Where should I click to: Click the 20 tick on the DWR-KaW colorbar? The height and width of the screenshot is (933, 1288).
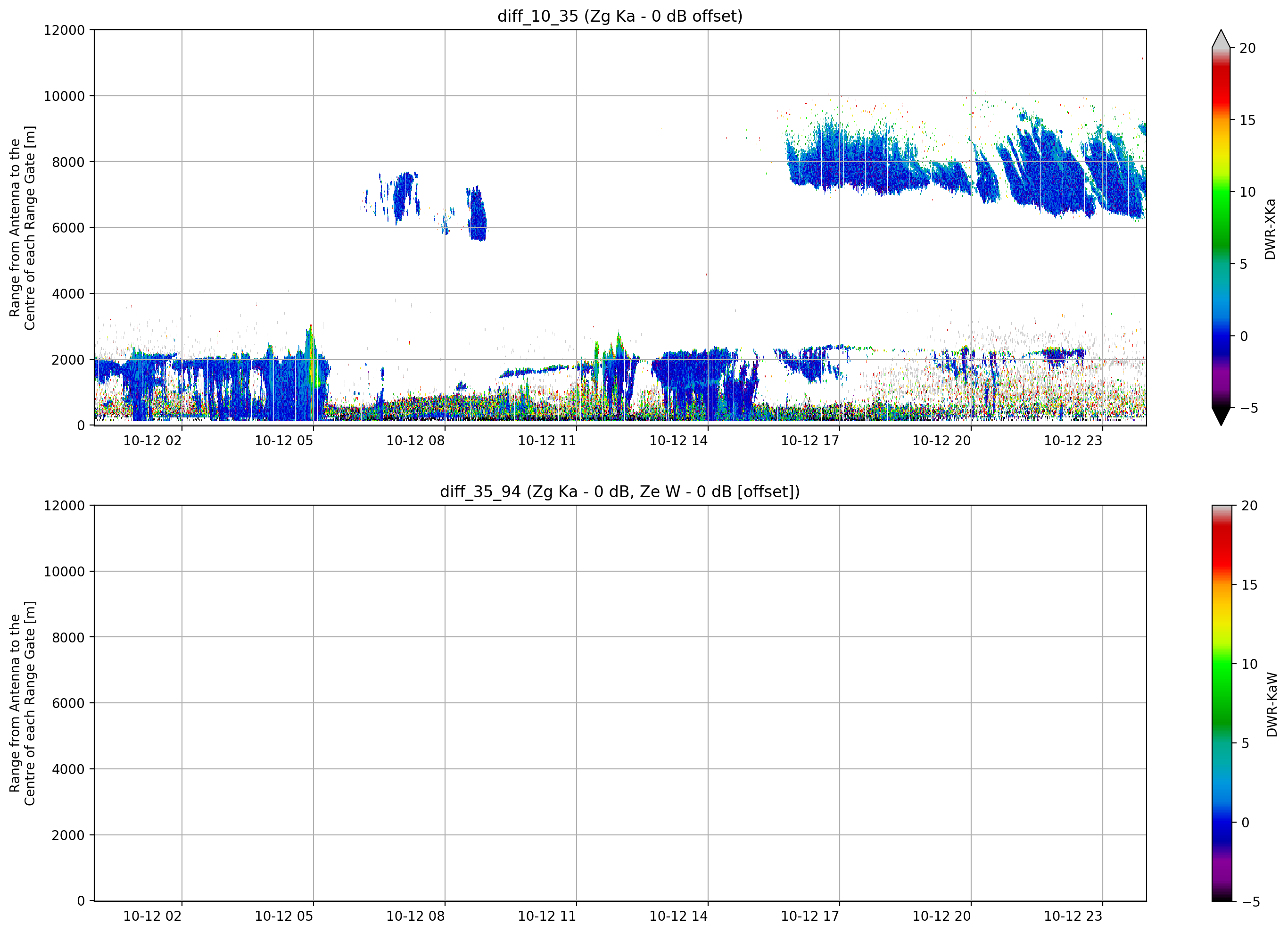pos(1249,506)
